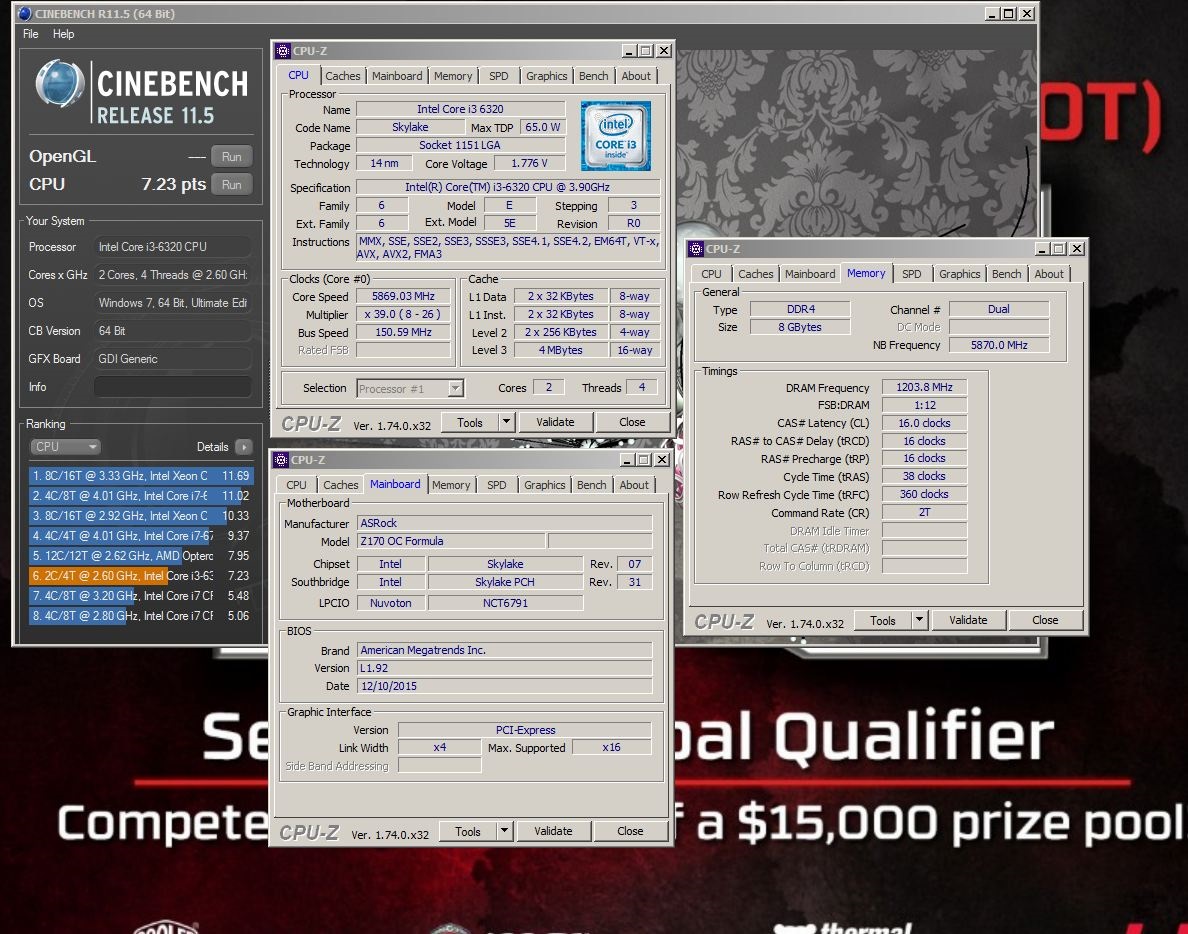Image resolution: width=1188 pixels, height=934 pixels.
Task: Click CAS# Latency value 16.0 clocks
Action: (924, 423)
